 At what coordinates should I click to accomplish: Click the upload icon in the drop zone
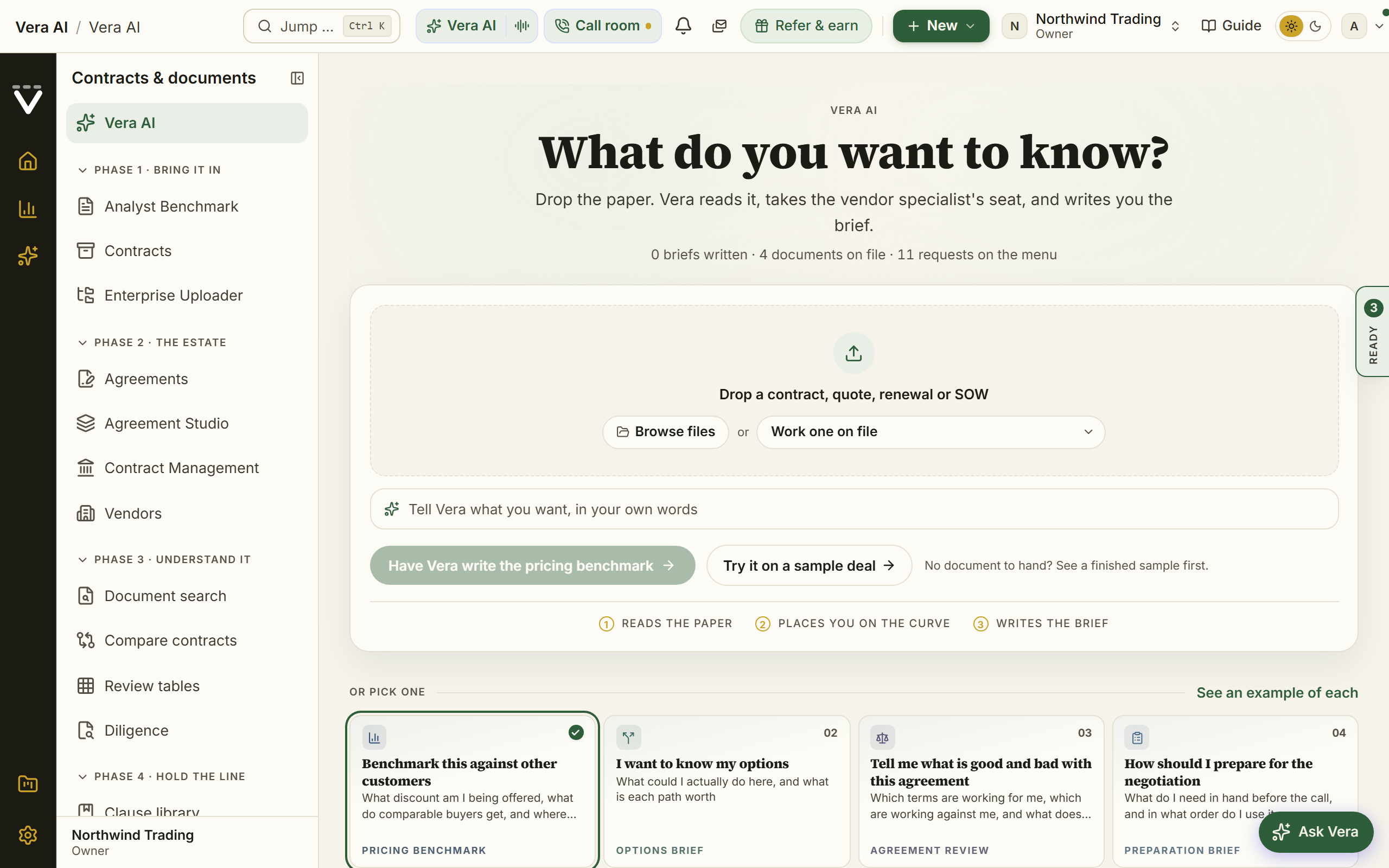coord(853,353)
